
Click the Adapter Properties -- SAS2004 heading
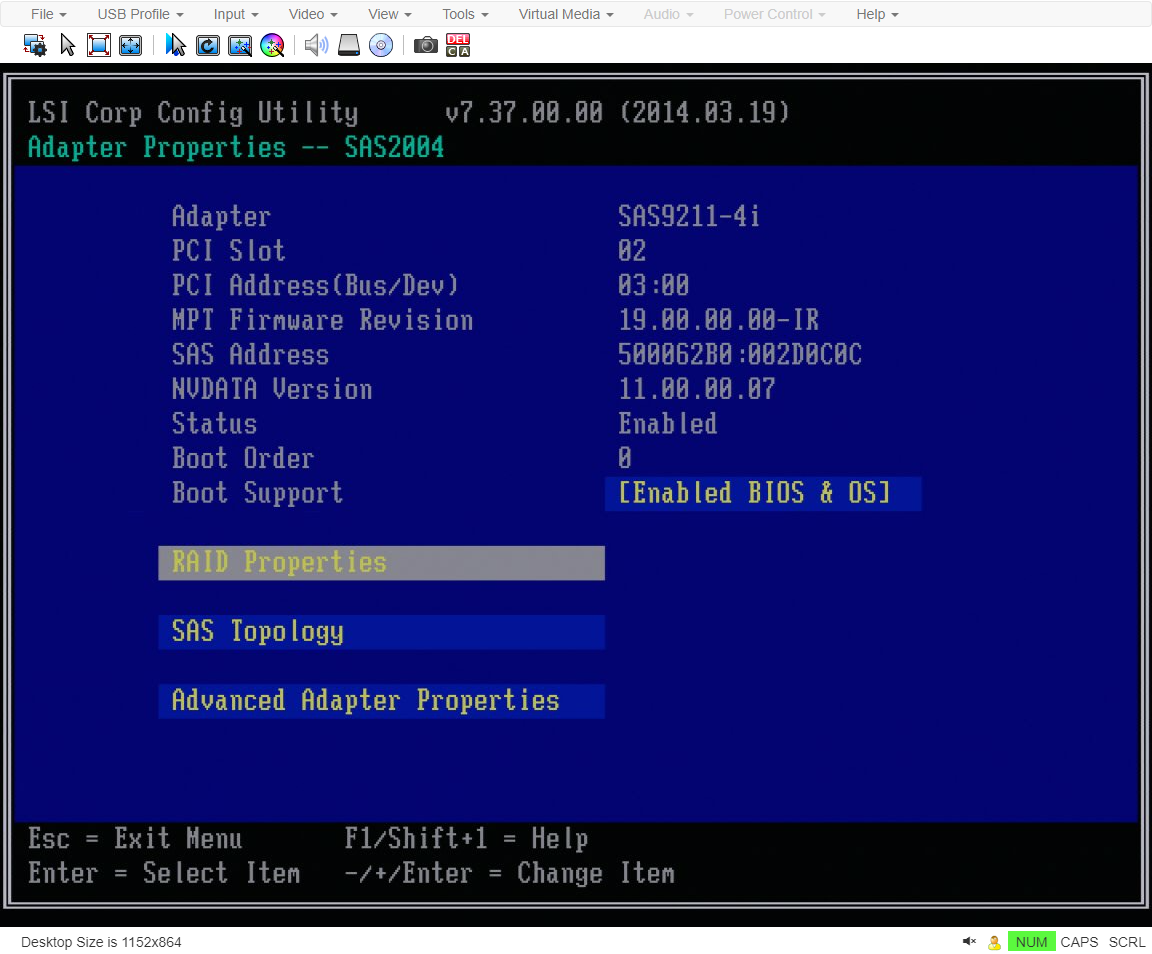[236, 147]
